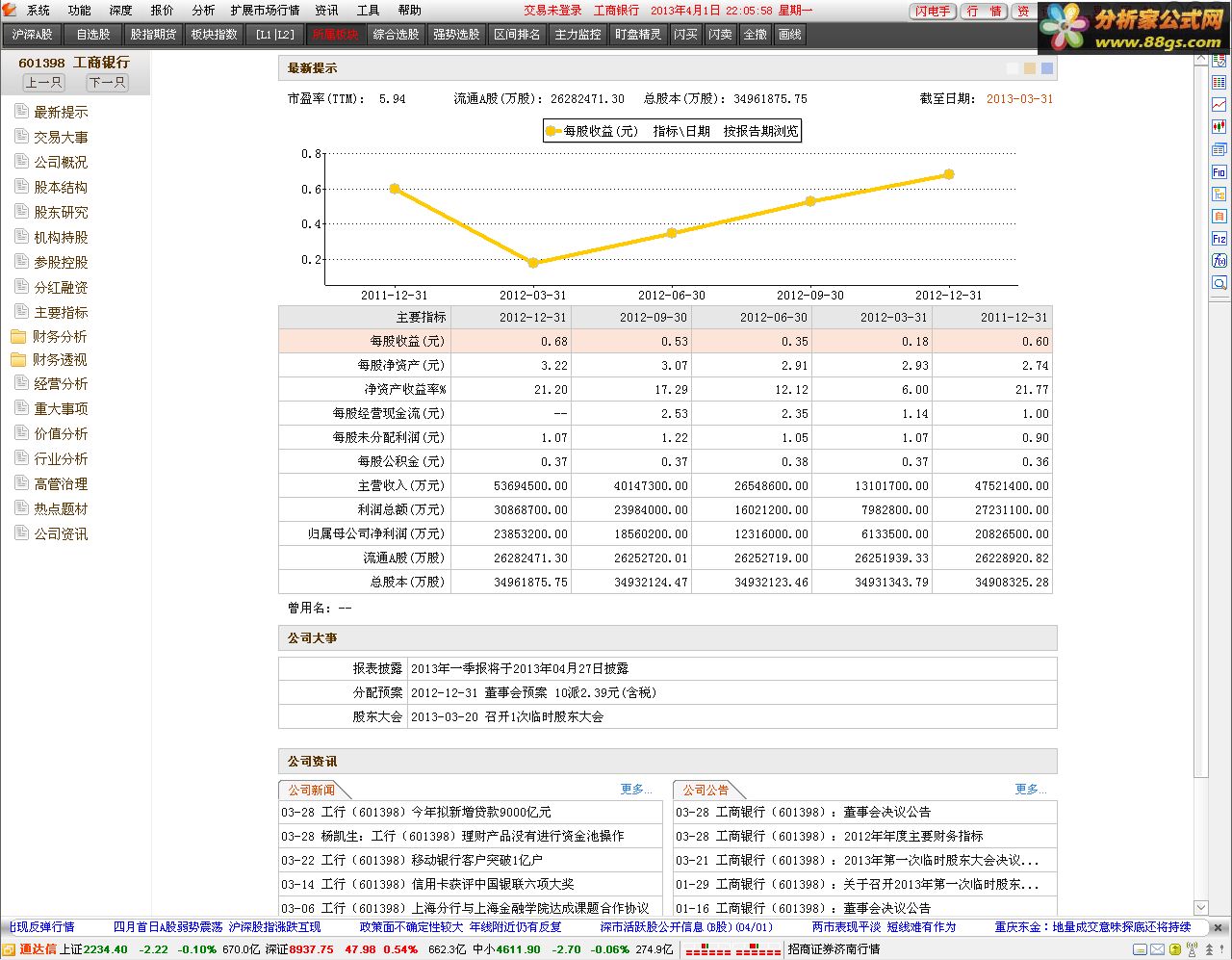Image resolution: width=1232 pixels, height=960 pixels.
Task: Open the 帮助 menu
Action: click(x=410, y=11)
